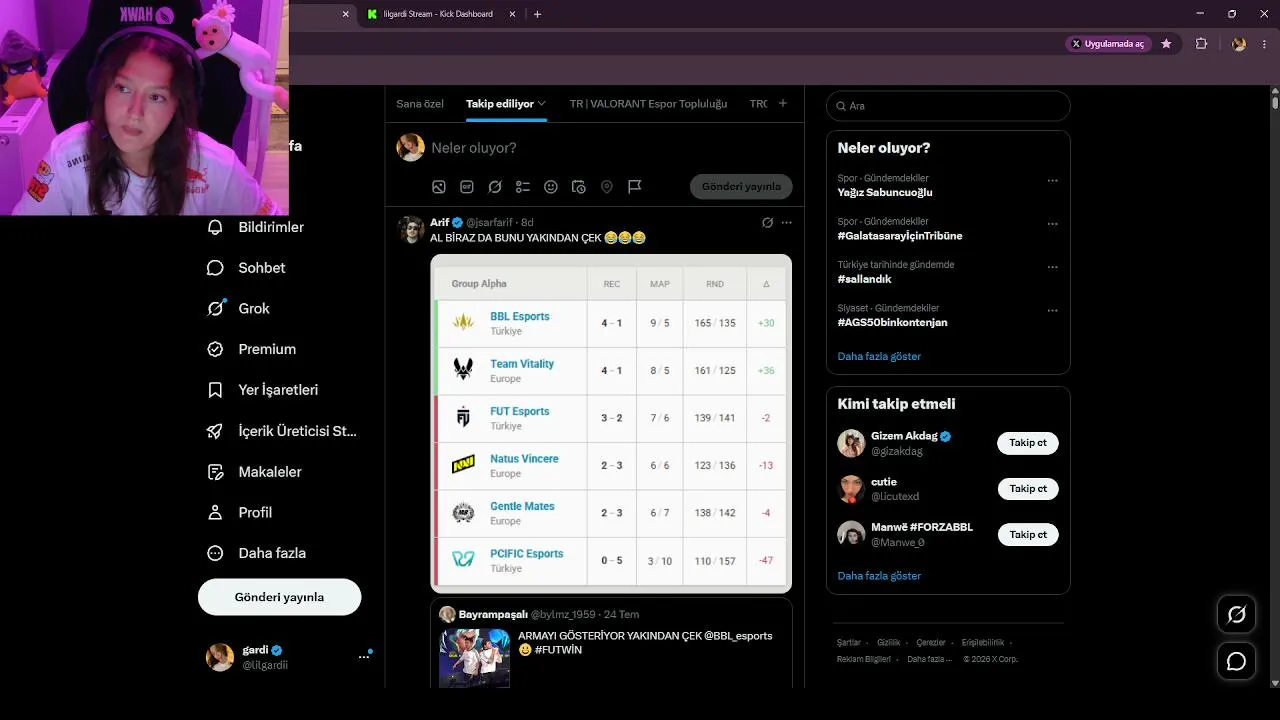Open Yer İşaretleri bookmarks

click(262, 390)
